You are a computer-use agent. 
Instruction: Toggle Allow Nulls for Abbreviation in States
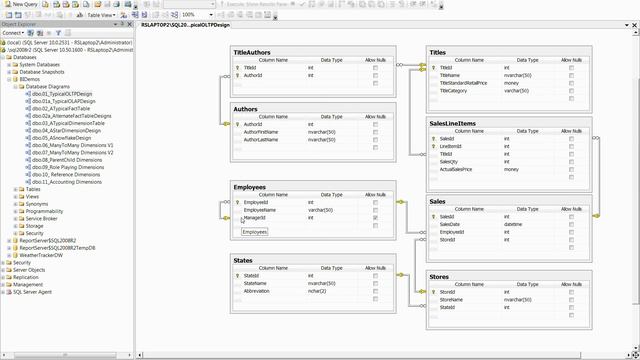[376, 291]
